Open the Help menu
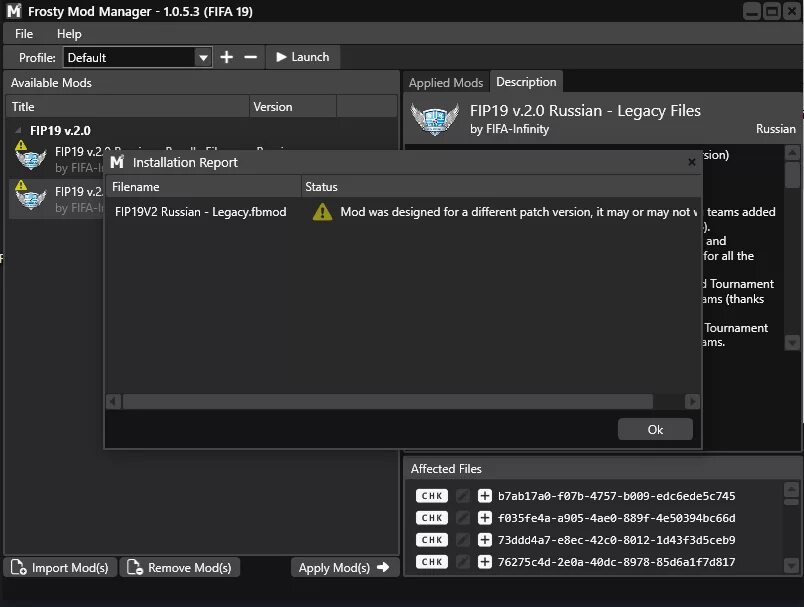The width and height of the screenshot is (804, 607). 69,34
